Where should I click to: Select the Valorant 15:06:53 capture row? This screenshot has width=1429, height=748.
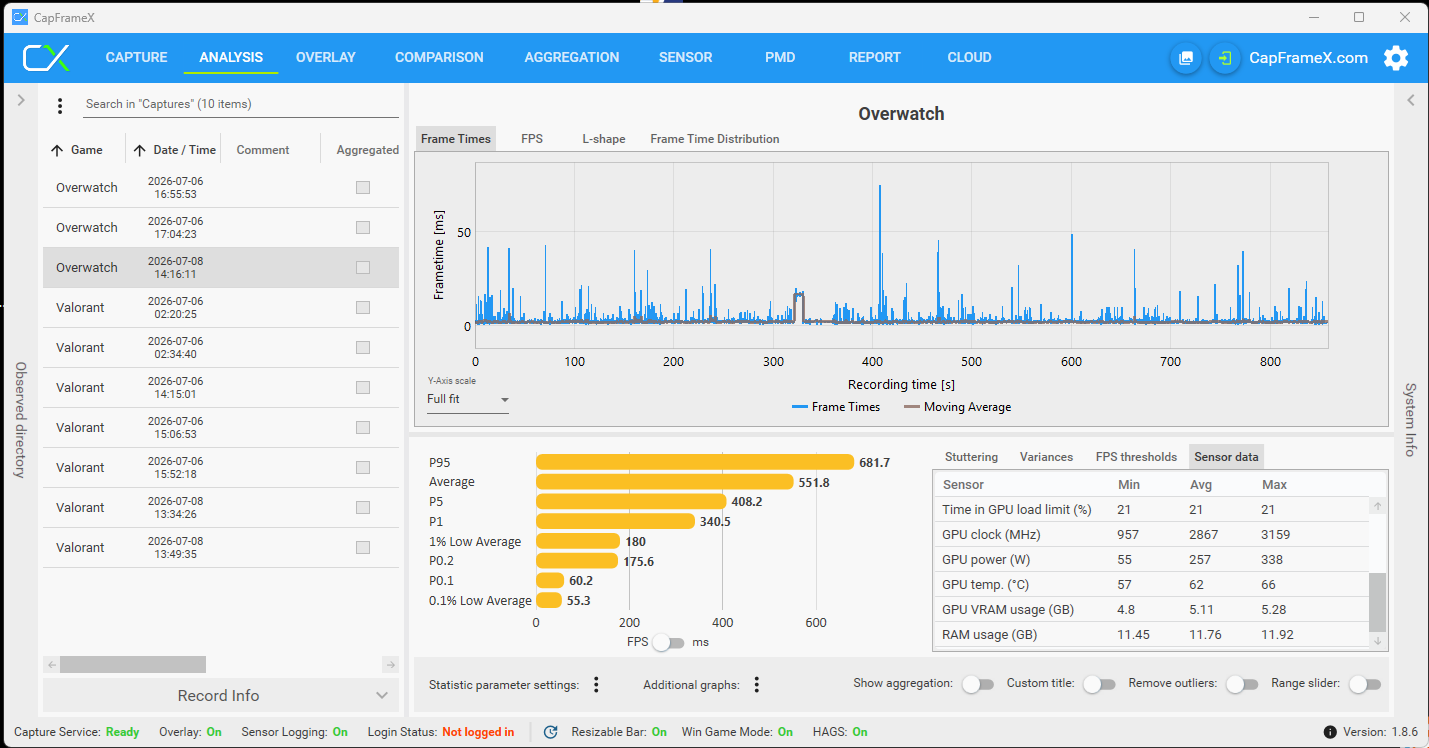coord(220,427)
